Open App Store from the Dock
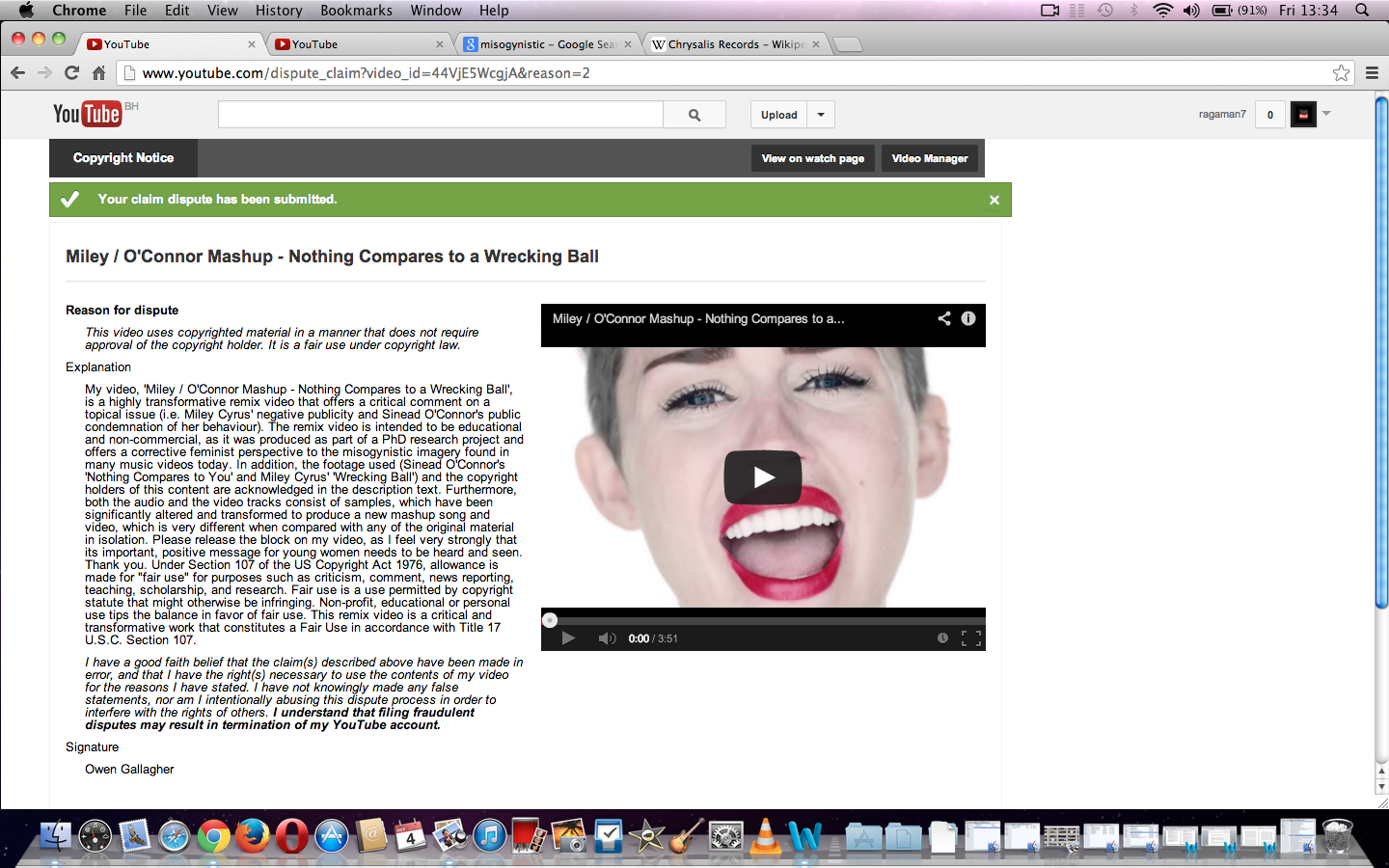Viewport: 1389px width, 868px height. [x=332, y=835]
